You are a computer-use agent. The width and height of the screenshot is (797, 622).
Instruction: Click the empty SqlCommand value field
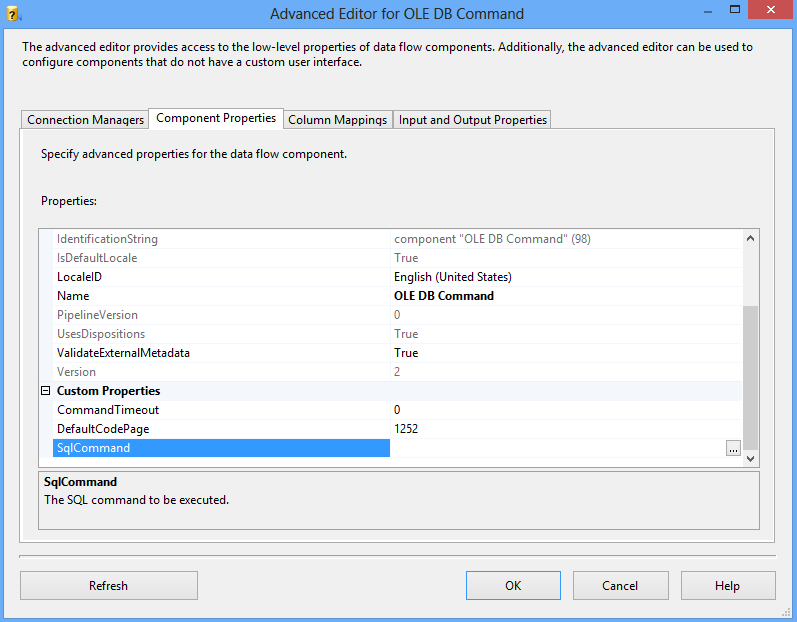558,448
